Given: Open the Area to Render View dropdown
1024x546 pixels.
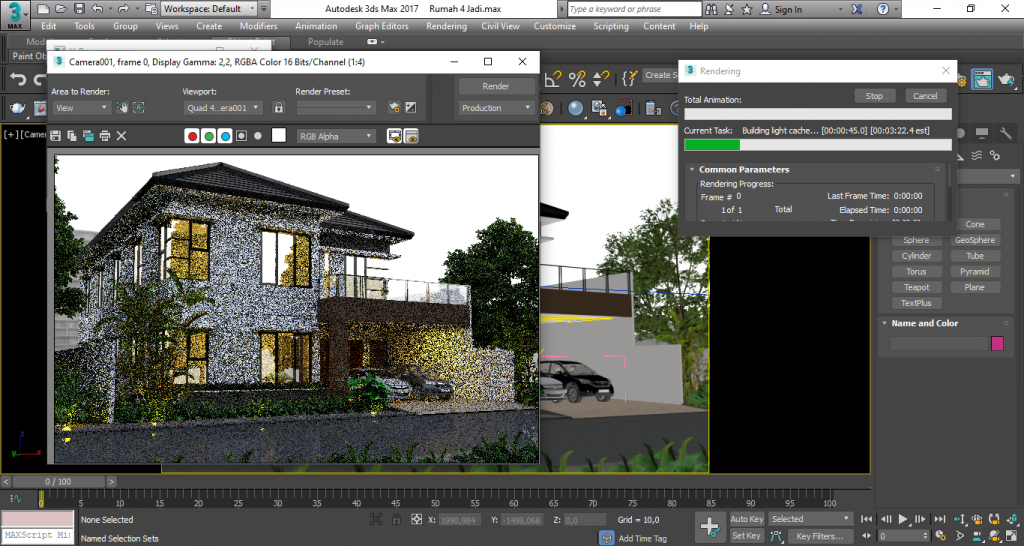Looking at the screenshot, I should [81, 108].
